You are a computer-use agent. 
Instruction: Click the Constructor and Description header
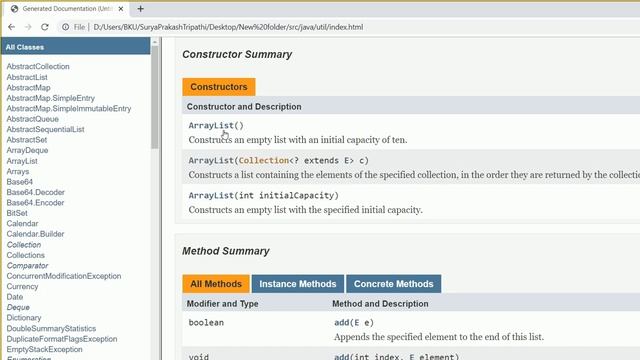point(244,107)
